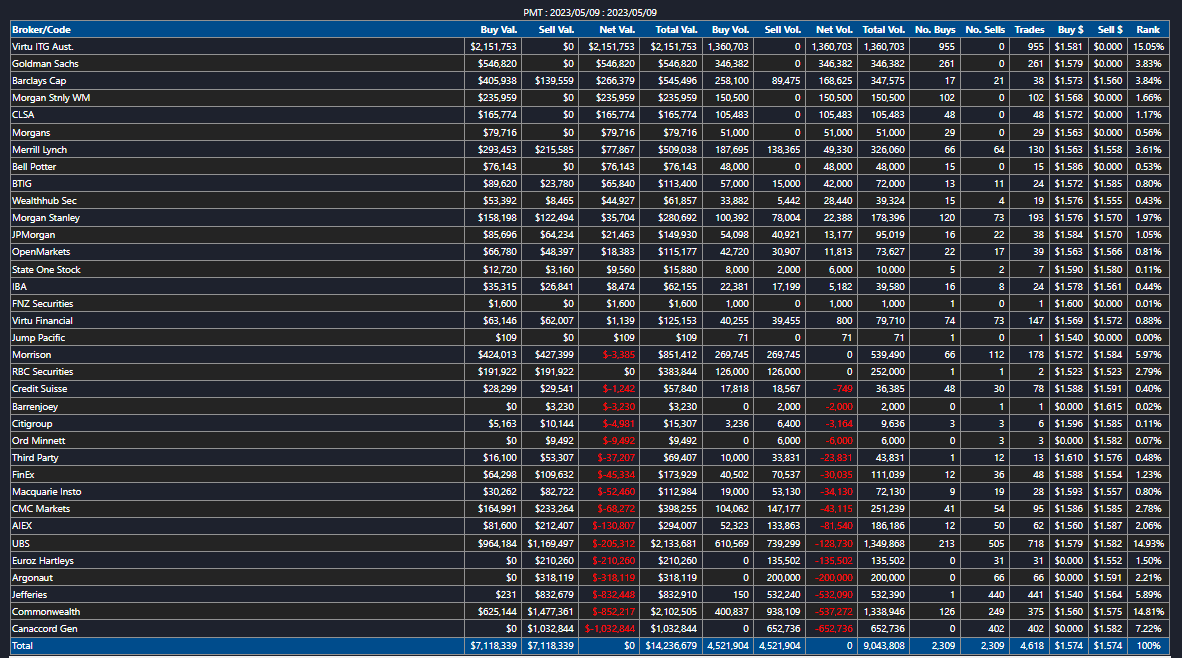Select the Barrenjoey broker name
Viewport: 1182px width, 658px height.
35,407
